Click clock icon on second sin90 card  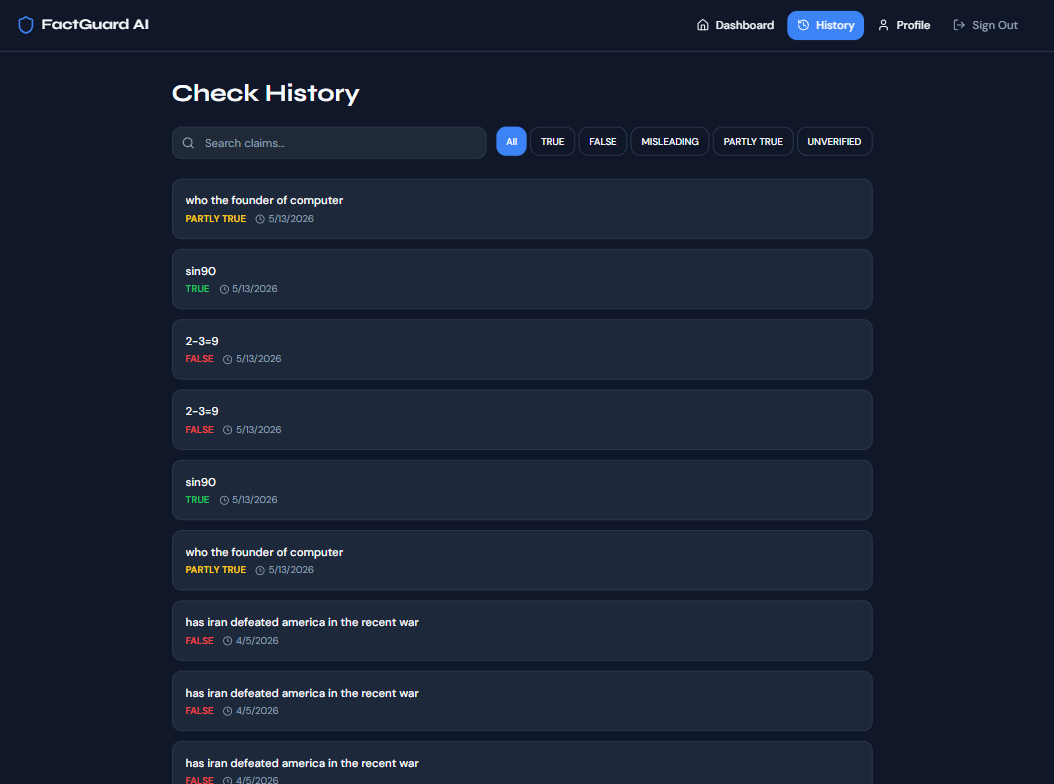225,500
